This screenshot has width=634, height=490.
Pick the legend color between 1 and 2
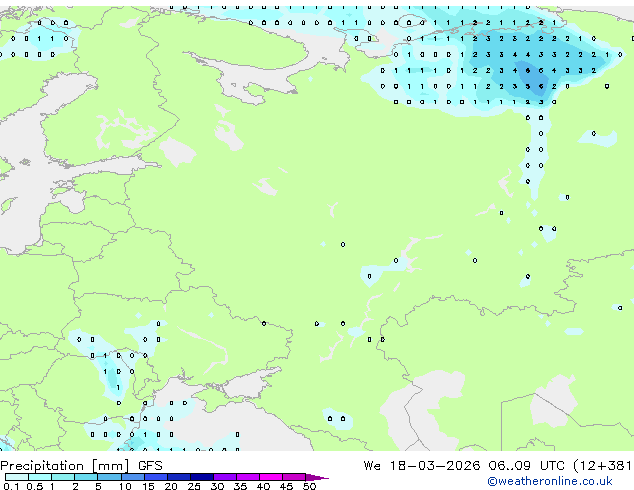coord(63,477)
